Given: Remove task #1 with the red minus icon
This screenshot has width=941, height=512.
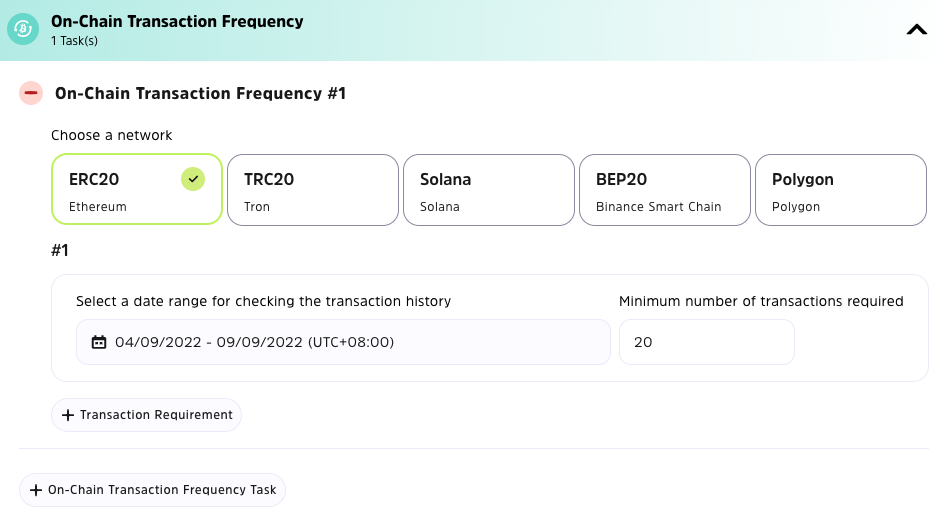Looking at the screenshot, I should tap(31, 93).
